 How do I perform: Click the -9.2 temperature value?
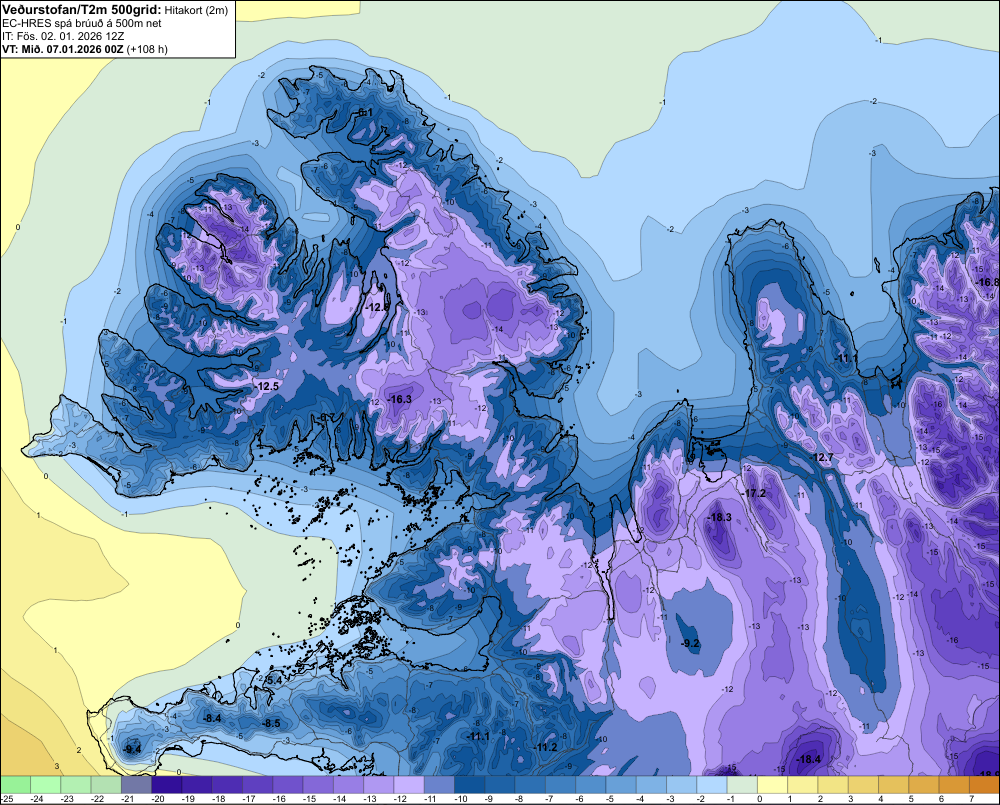pos(690,644)
